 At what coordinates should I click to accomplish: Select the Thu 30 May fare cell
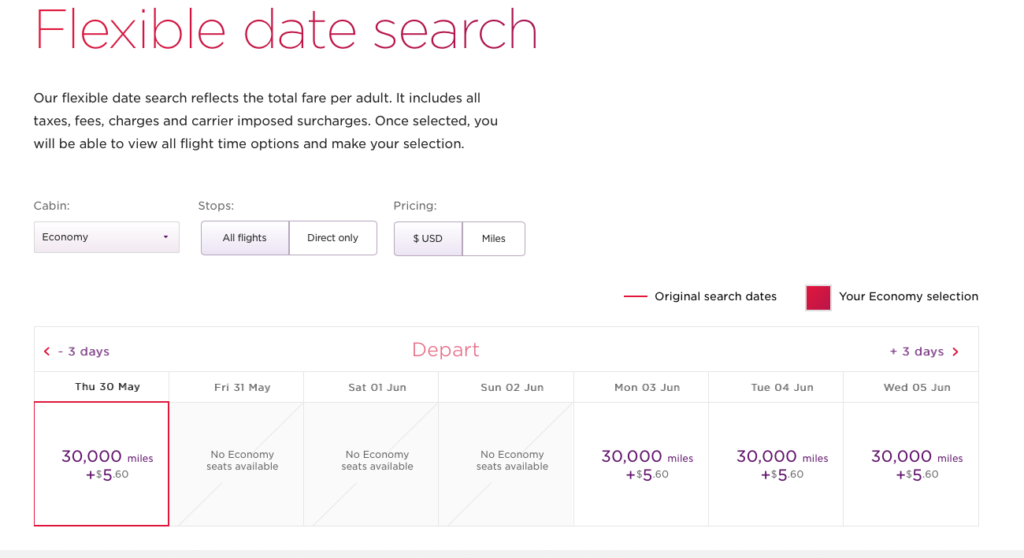tap(101, 464)
